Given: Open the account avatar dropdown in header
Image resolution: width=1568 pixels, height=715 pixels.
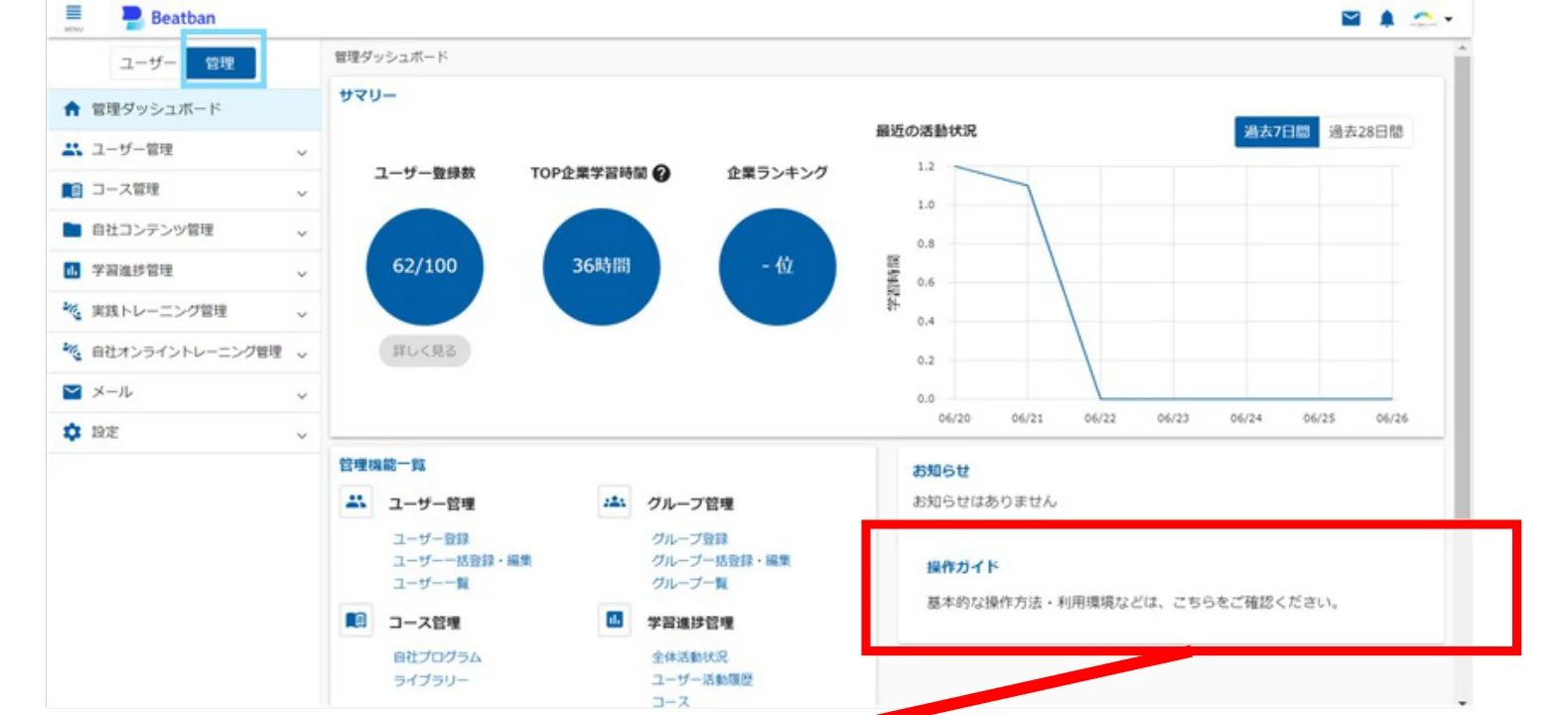Looking at the screenshot, I should point(1432,18).
